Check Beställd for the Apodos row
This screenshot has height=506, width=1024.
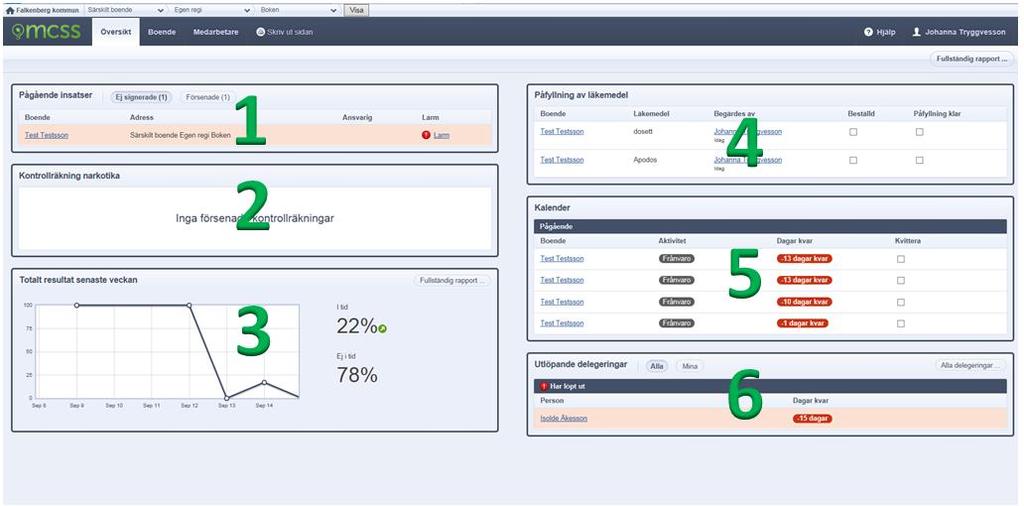(853, 160)
